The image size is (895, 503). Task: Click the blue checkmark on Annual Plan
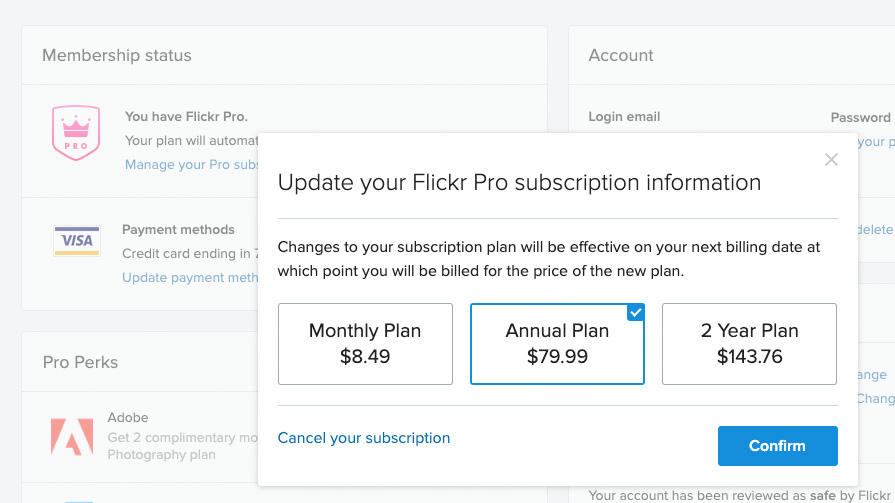click(x=635, y=312)
